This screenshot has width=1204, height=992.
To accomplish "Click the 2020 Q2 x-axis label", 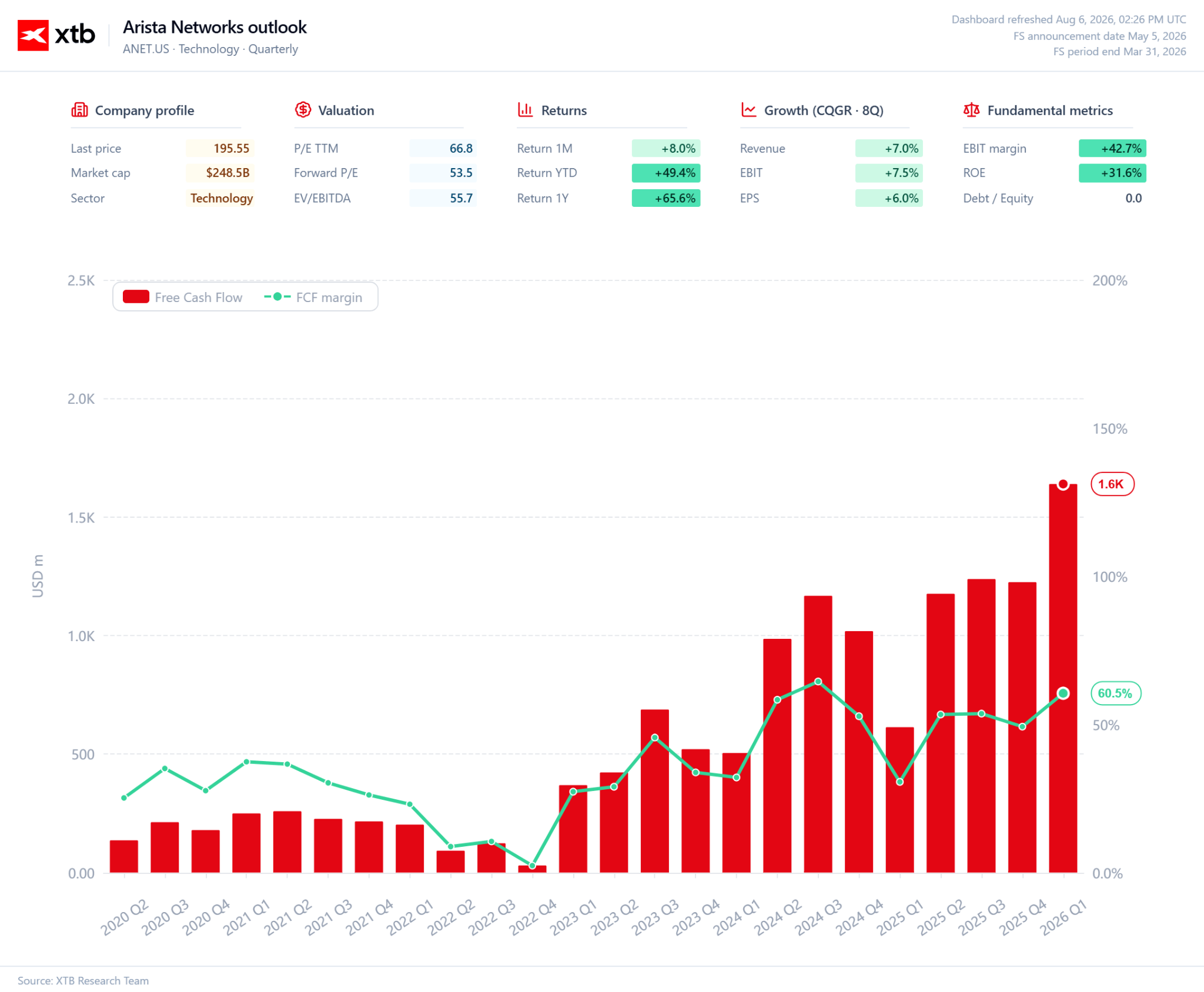I will click(x=125, y=917).
